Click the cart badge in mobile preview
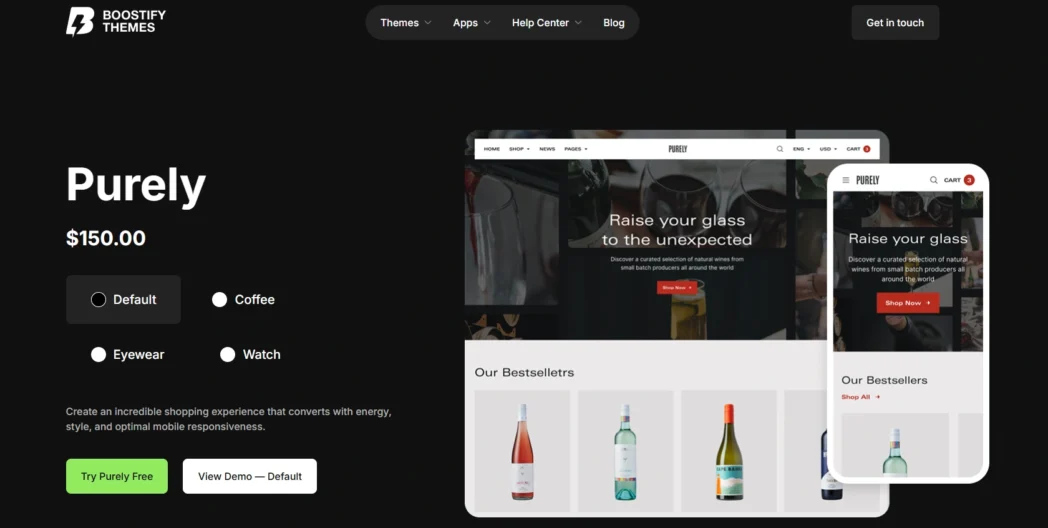The image size is (1048, 528). pyautogui.click(x=968, y=180)
